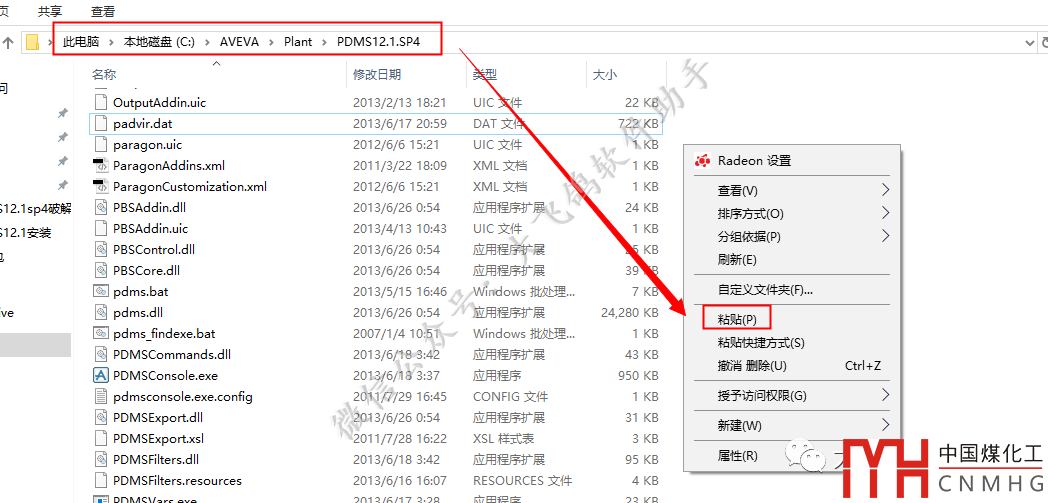The height and width of the screenshot is (503, 1048).
Task: Select the PBSControl.dll file icon
Action: coord(100,250)
